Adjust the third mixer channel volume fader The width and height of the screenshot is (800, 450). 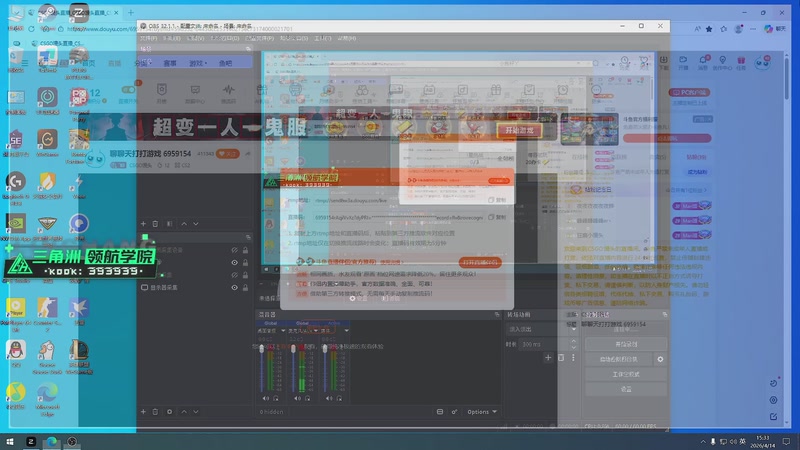325,349
